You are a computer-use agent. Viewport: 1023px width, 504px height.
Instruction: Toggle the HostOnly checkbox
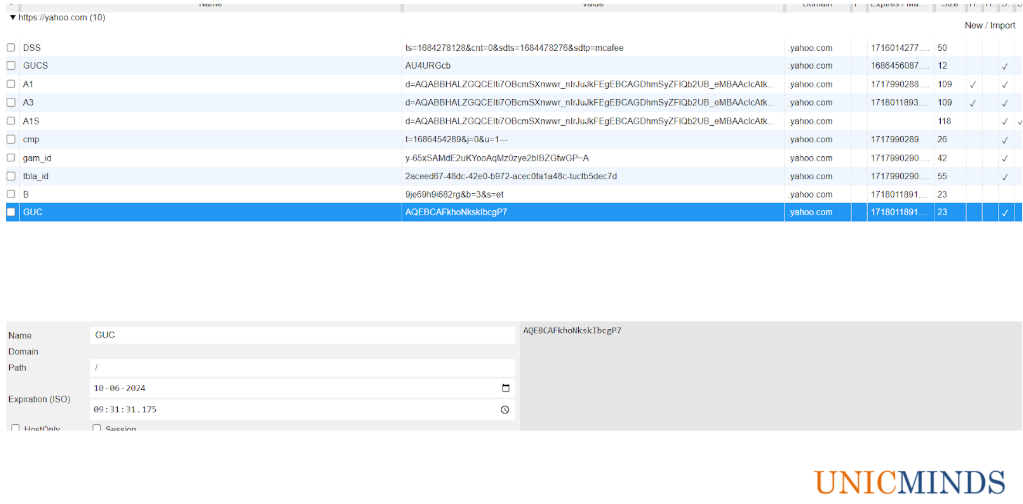pyautogui.click(x=16, y=428)
